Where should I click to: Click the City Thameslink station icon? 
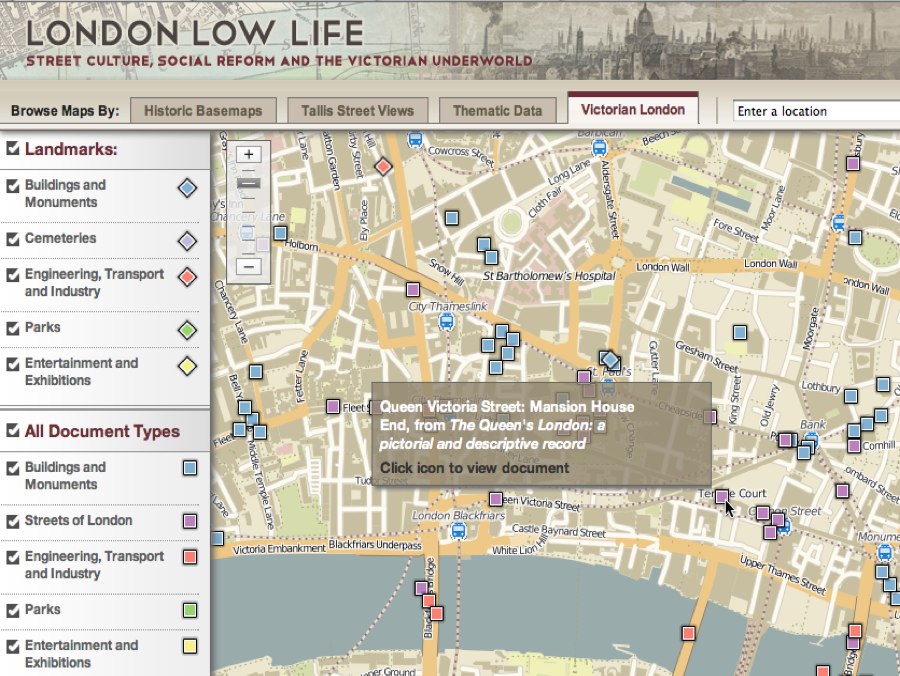[x=446, y=322]
